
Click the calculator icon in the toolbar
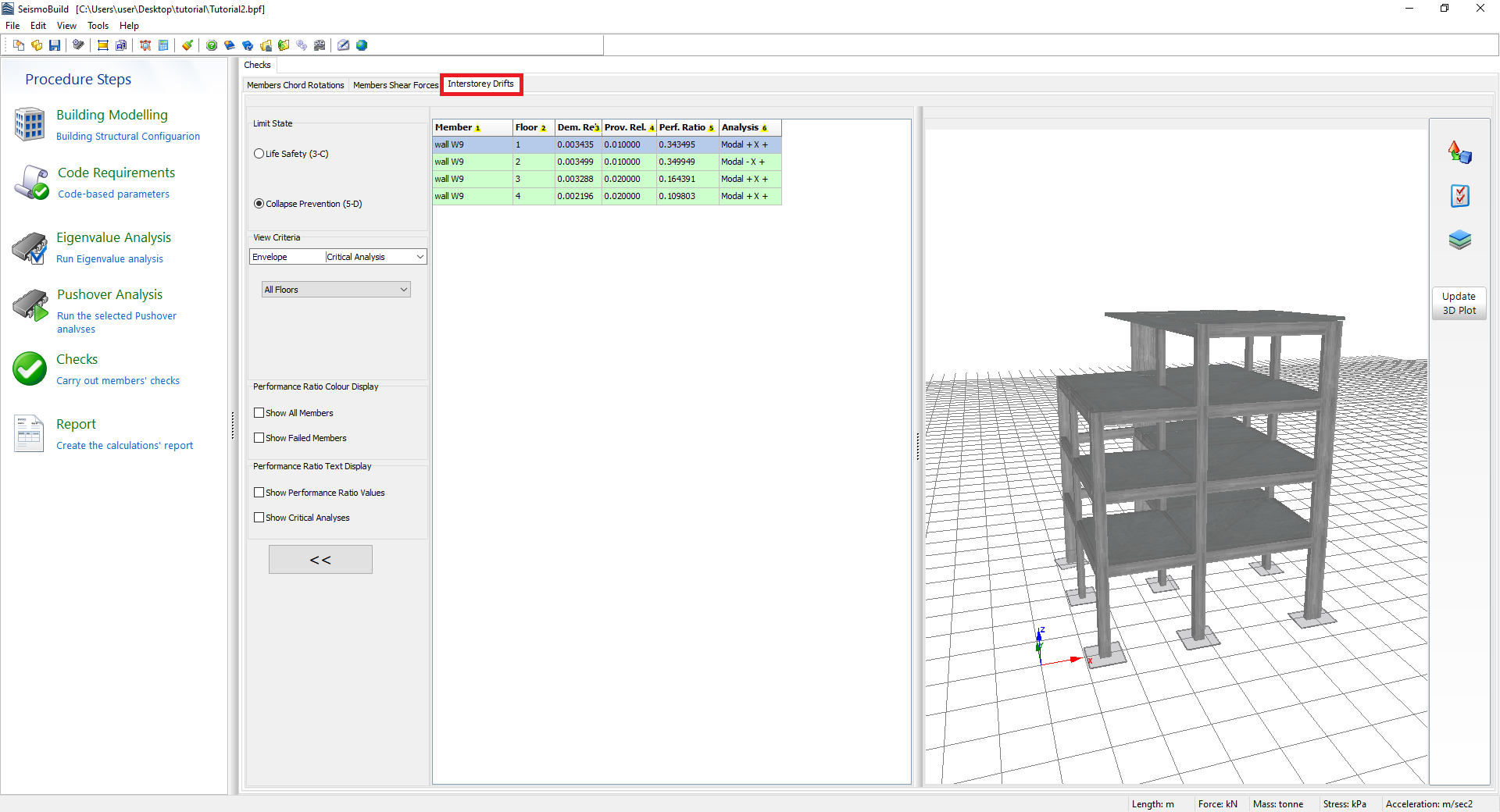(162, 45)
